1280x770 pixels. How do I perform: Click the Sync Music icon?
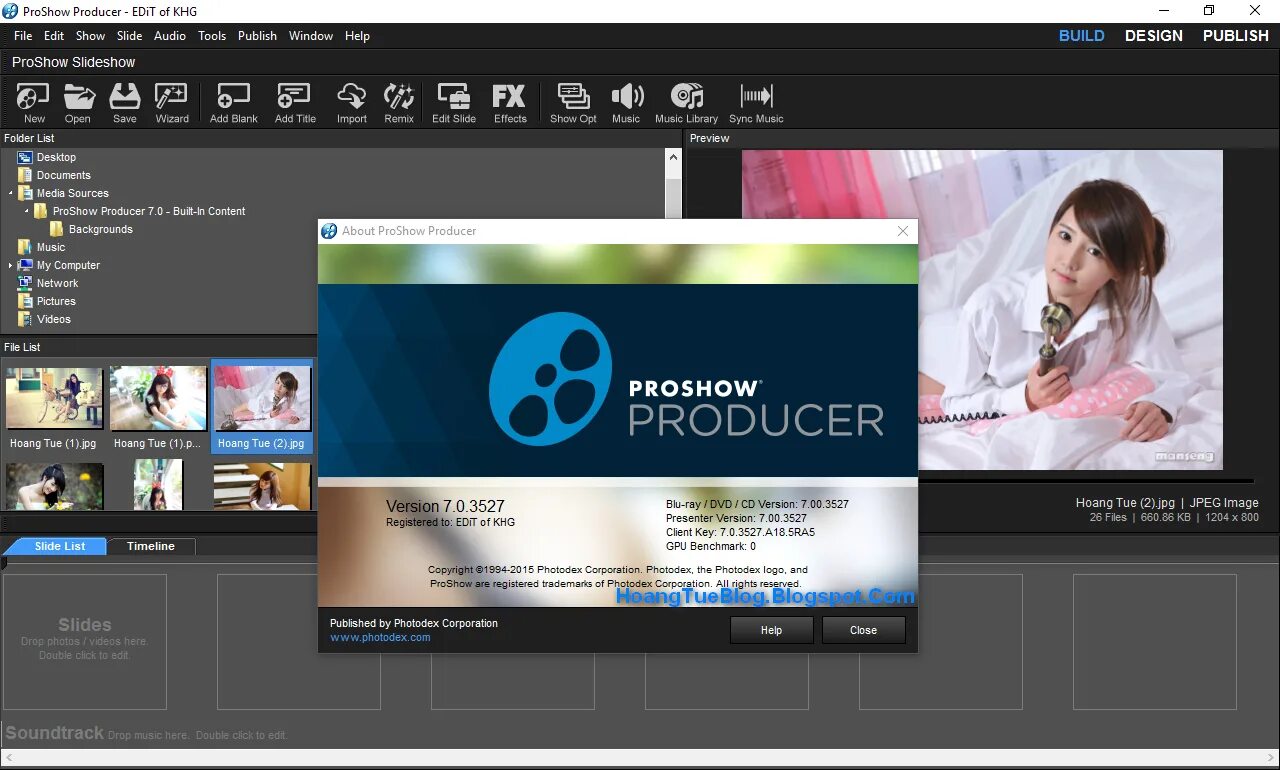coord(756,103)
